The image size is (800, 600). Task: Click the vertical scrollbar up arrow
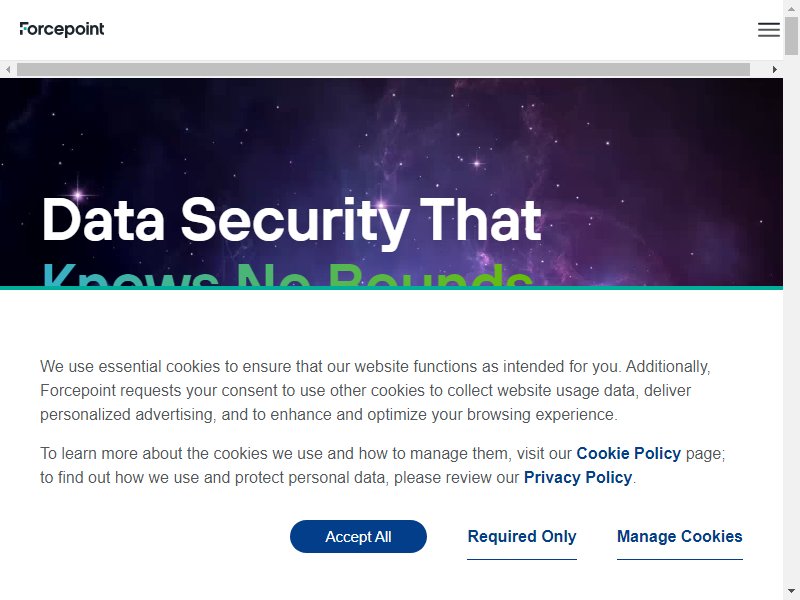point(791,8)
